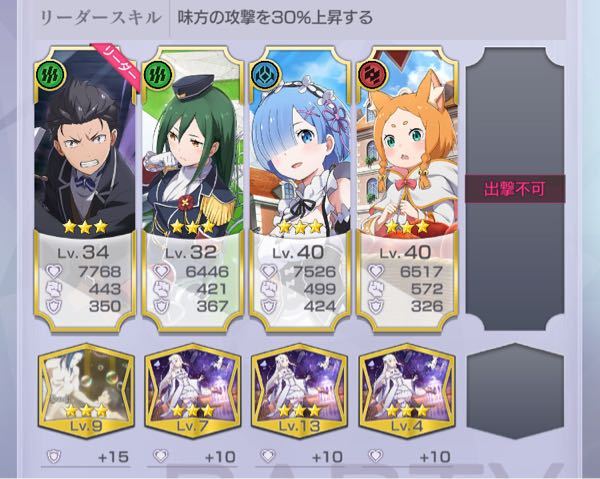The width and height of the screenshot is (600, 479).
Task: Select the leader character card Lv.34
Action: tap(85, 188)
